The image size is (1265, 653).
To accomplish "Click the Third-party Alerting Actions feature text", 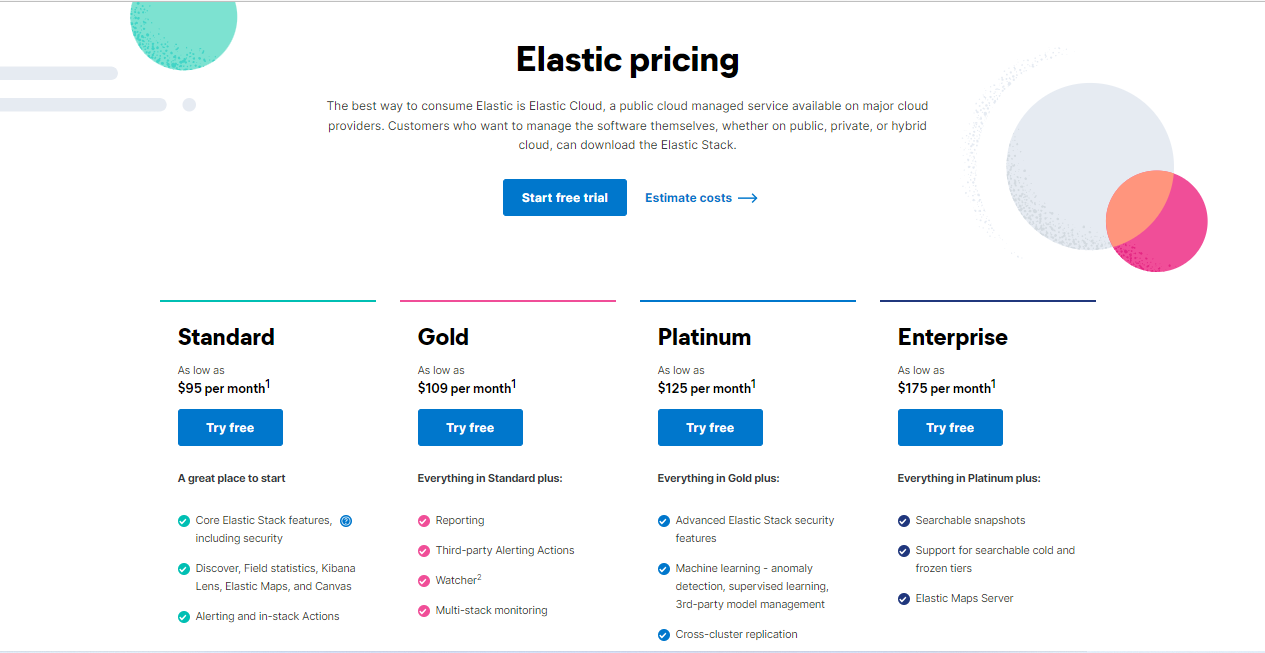I will [505, 551].
